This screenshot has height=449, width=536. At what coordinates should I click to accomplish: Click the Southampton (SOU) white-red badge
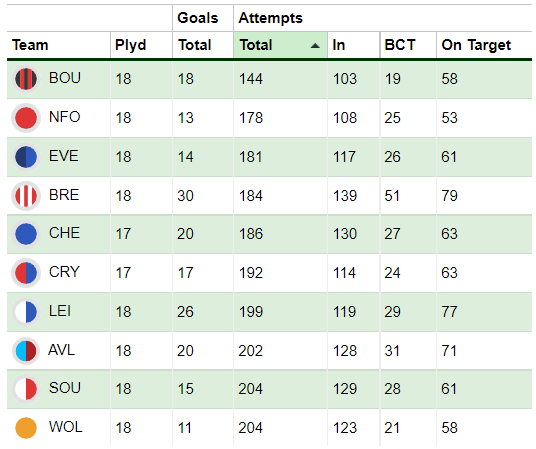pos(26,389)
